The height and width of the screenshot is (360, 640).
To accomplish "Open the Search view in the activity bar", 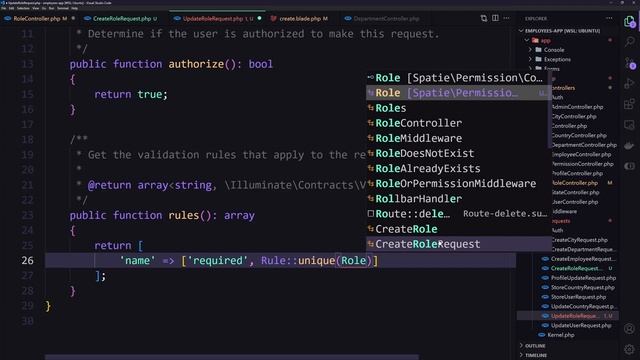I will coord(629,41).
